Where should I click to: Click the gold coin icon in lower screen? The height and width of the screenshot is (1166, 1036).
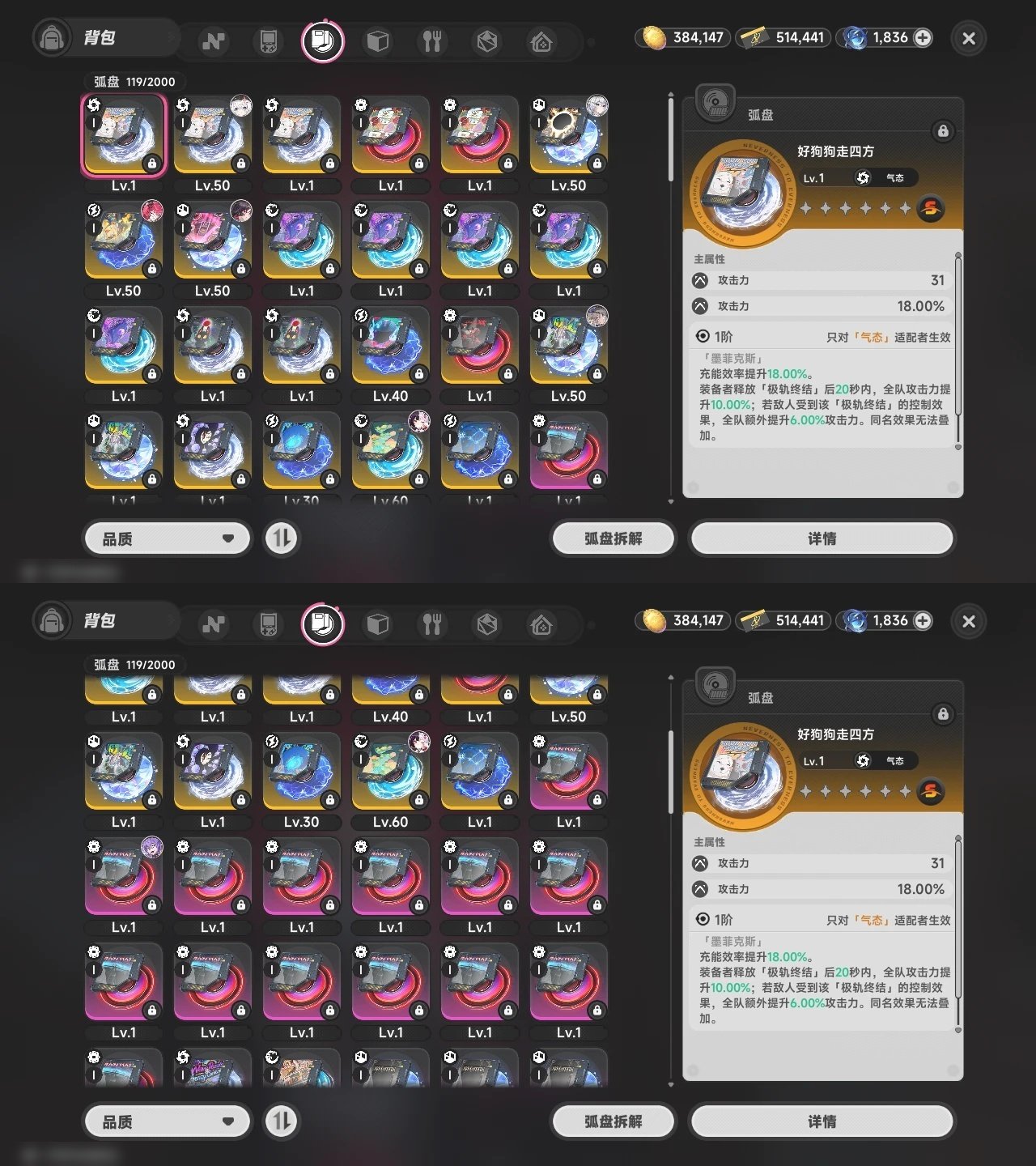[654, 620]
